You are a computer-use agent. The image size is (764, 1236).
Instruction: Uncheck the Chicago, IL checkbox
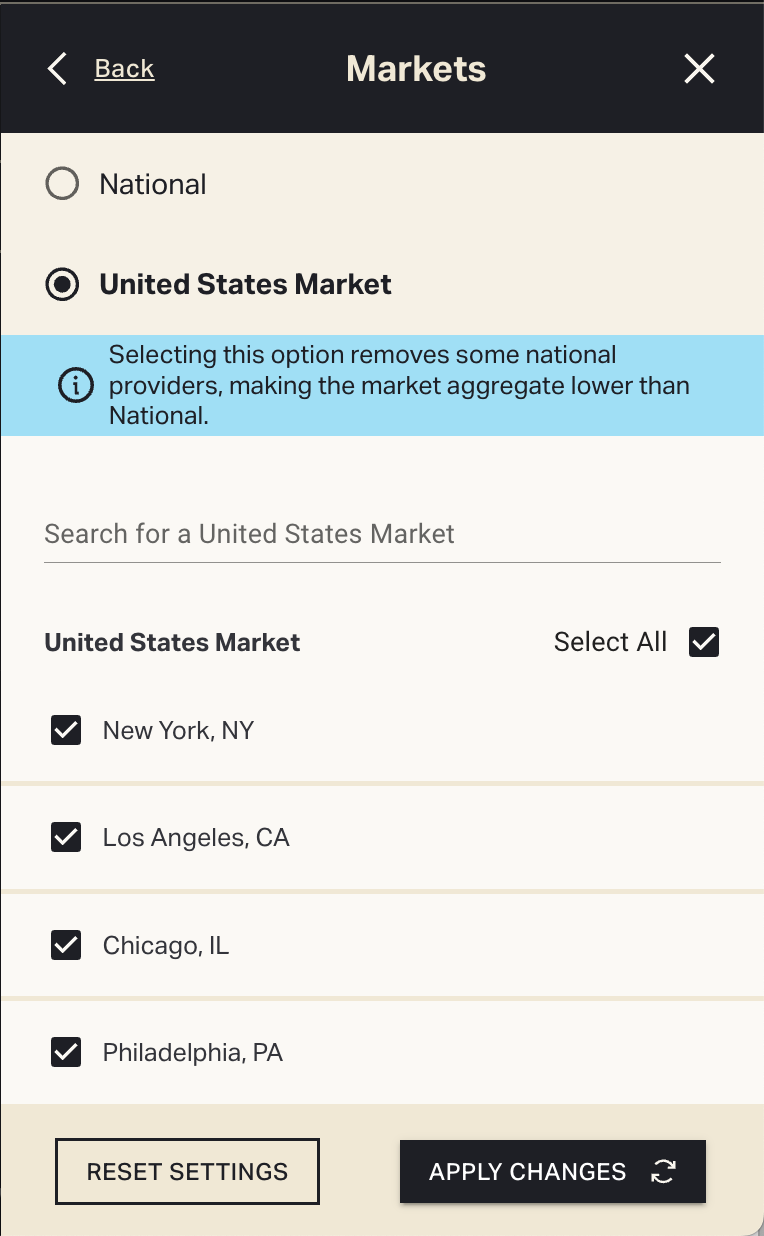(66, 945)
